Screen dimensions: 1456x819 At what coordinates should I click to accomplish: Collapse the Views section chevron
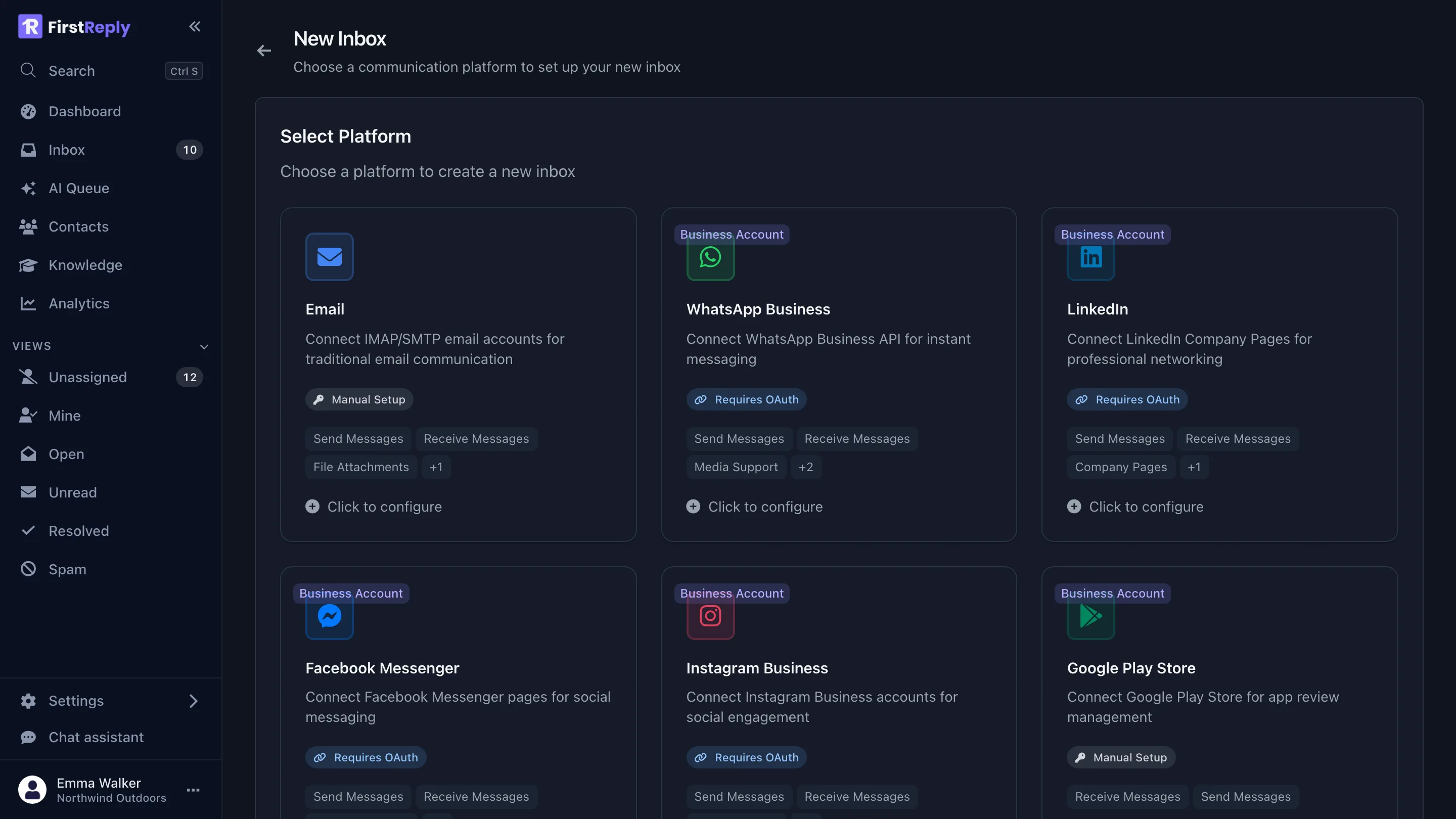click(x=204, y=346)
